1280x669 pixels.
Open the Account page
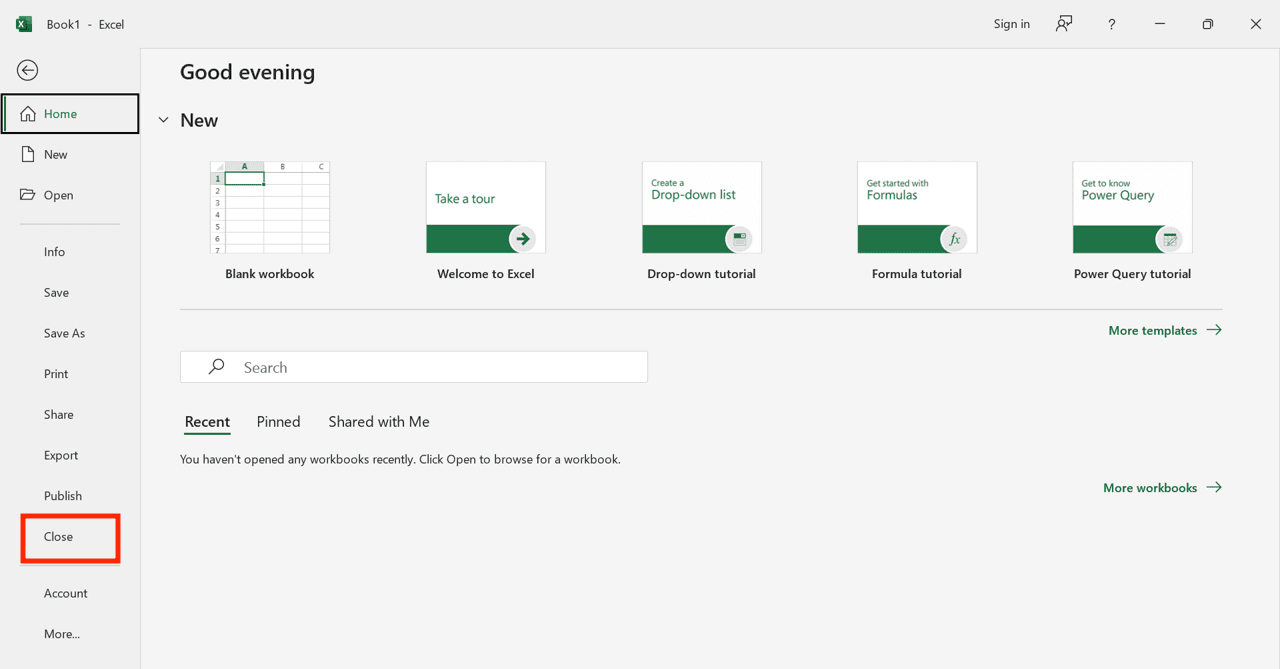pos(70,593)
